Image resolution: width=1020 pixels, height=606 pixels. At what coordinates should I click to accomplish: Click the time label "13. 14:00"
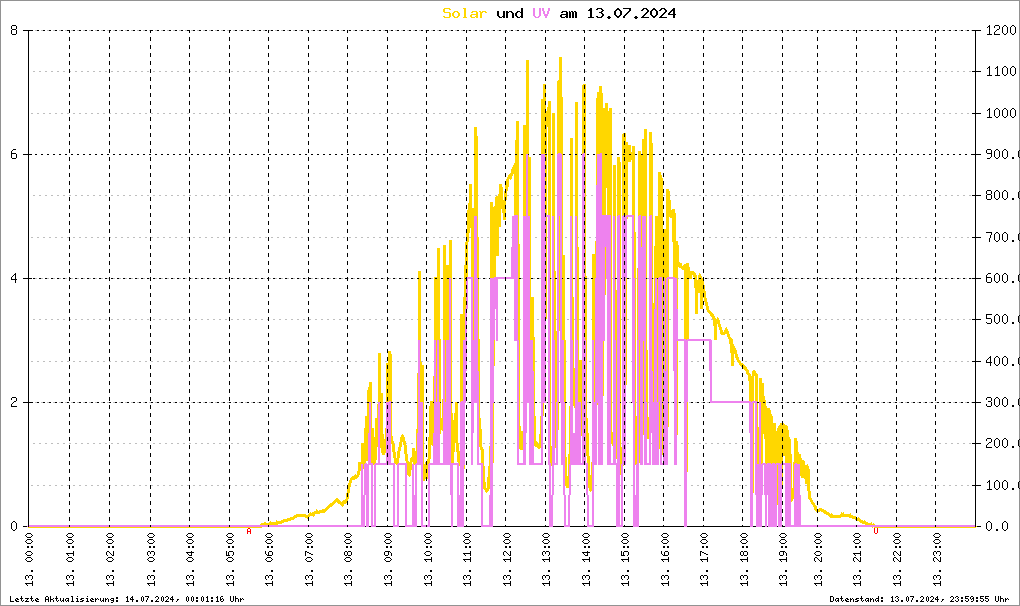[x=586, y=559]
